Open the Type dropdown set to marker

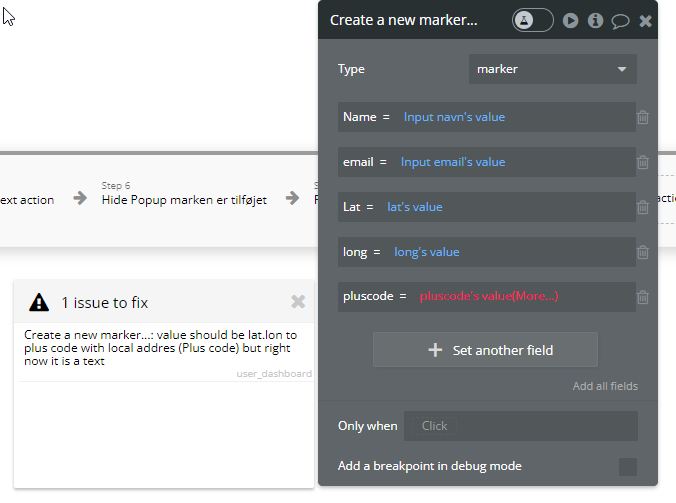pyautogui.click(x=552, y=69)
